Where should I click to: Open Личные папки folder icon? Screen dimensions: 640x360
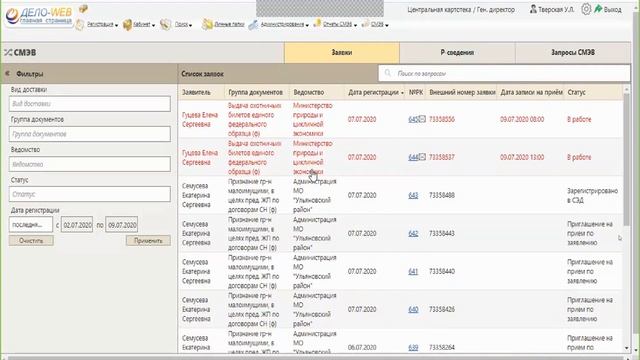click(x=207, y=24)
